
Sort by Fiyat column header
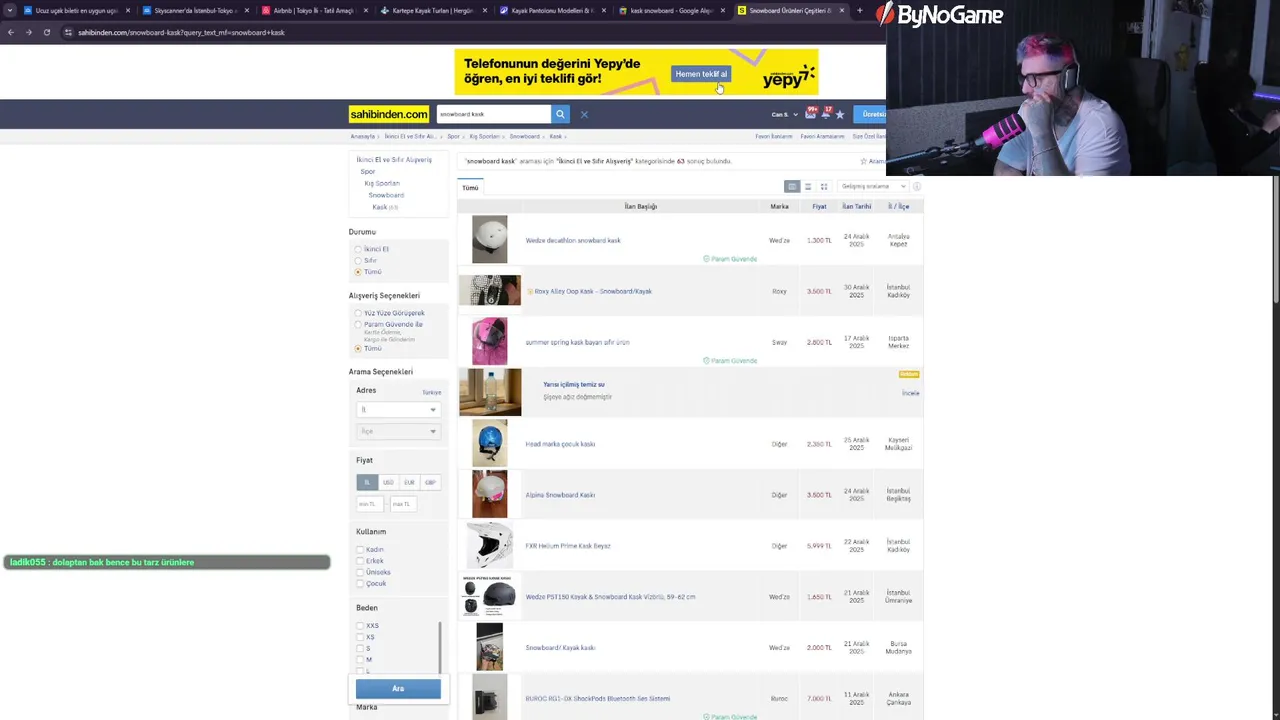[819, 206]
